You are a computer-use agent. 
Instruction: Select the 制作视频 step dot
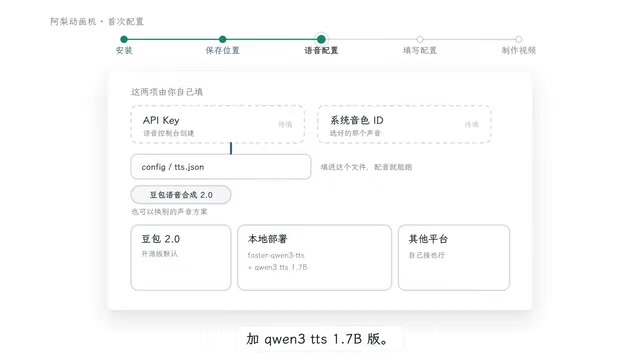pos(518,39)
